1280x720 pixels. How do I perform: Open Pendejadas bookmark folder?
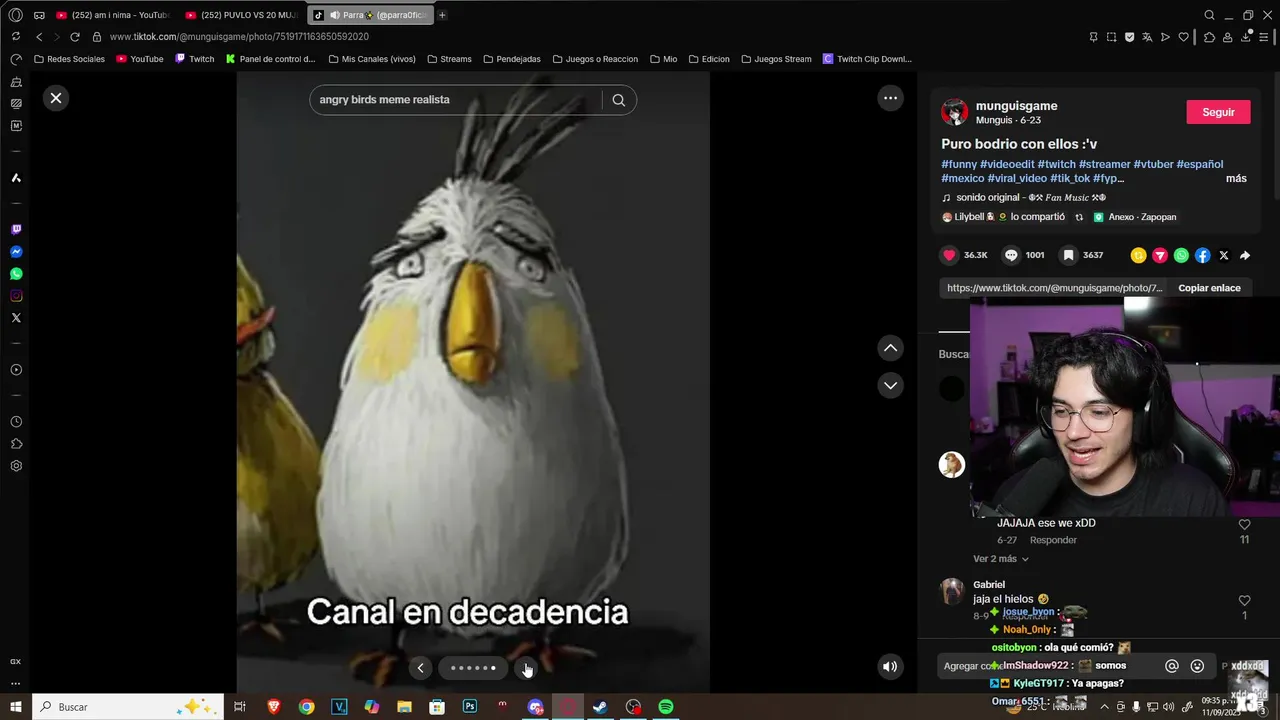[512, 59]
